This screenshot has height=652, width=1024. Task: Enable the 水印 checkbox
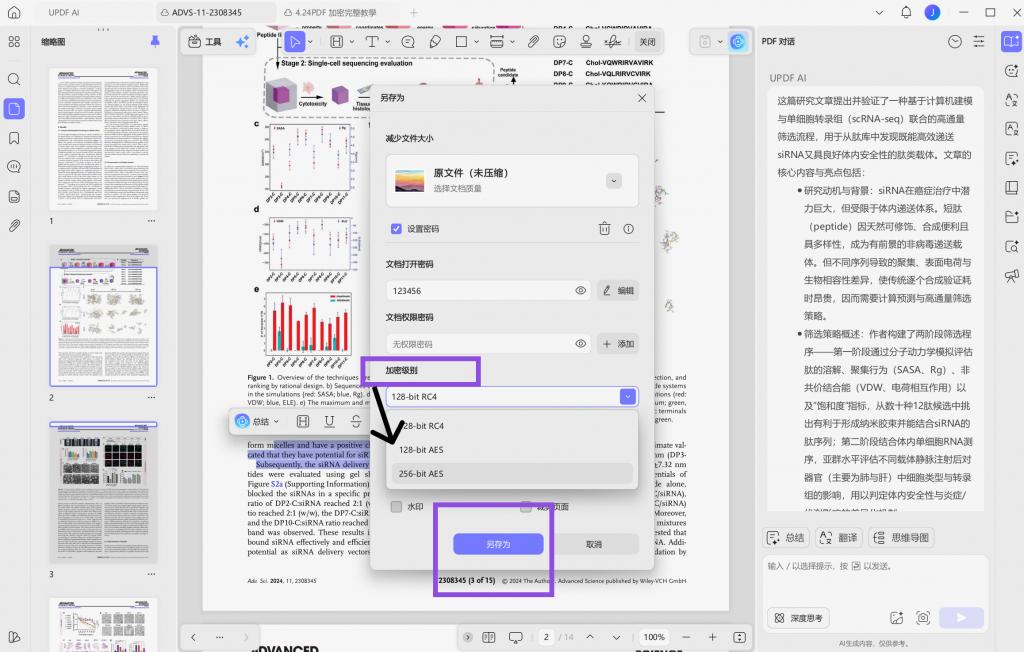396,506
